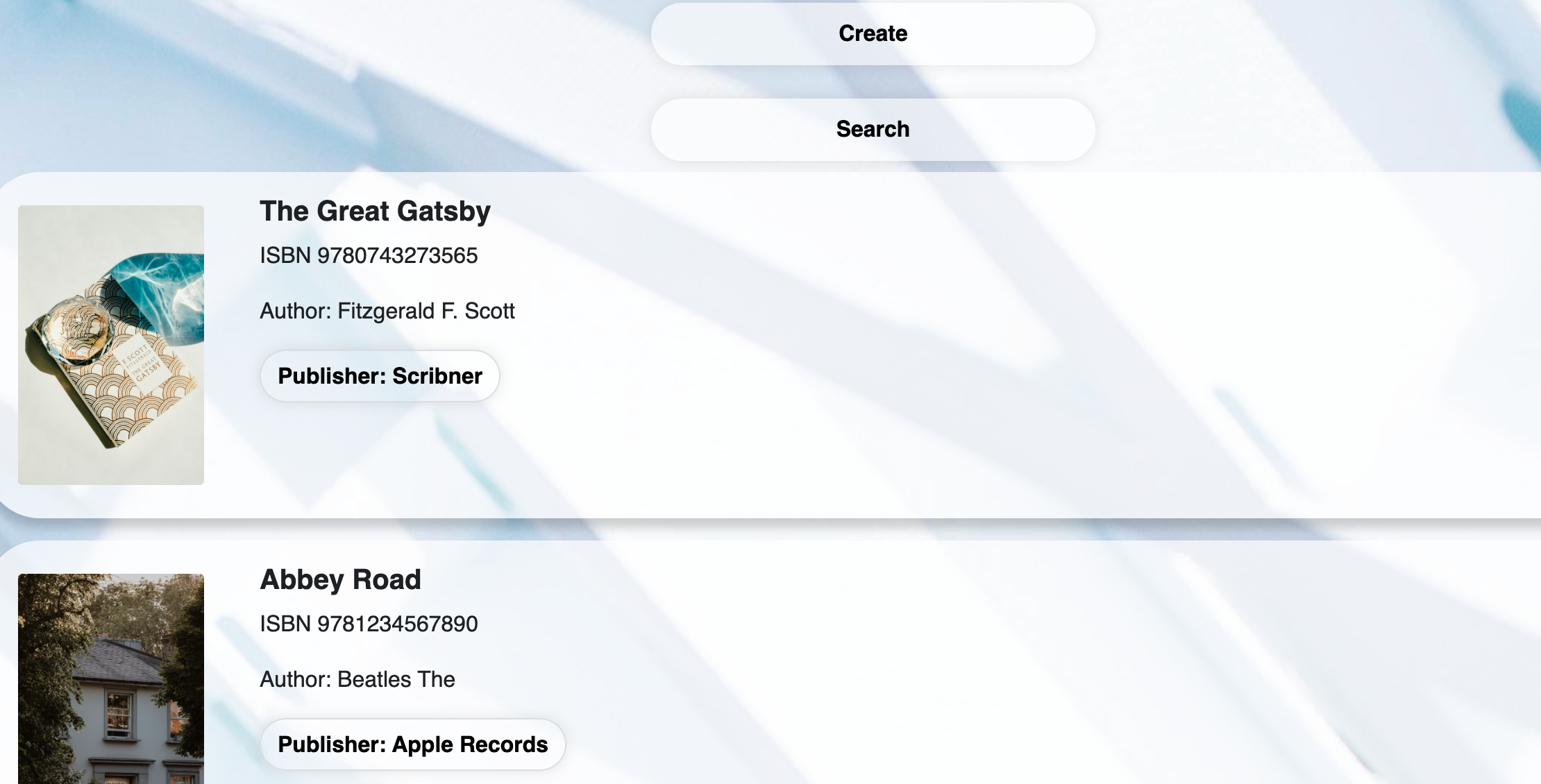Click The Great Gatsby title

point(375,212)
